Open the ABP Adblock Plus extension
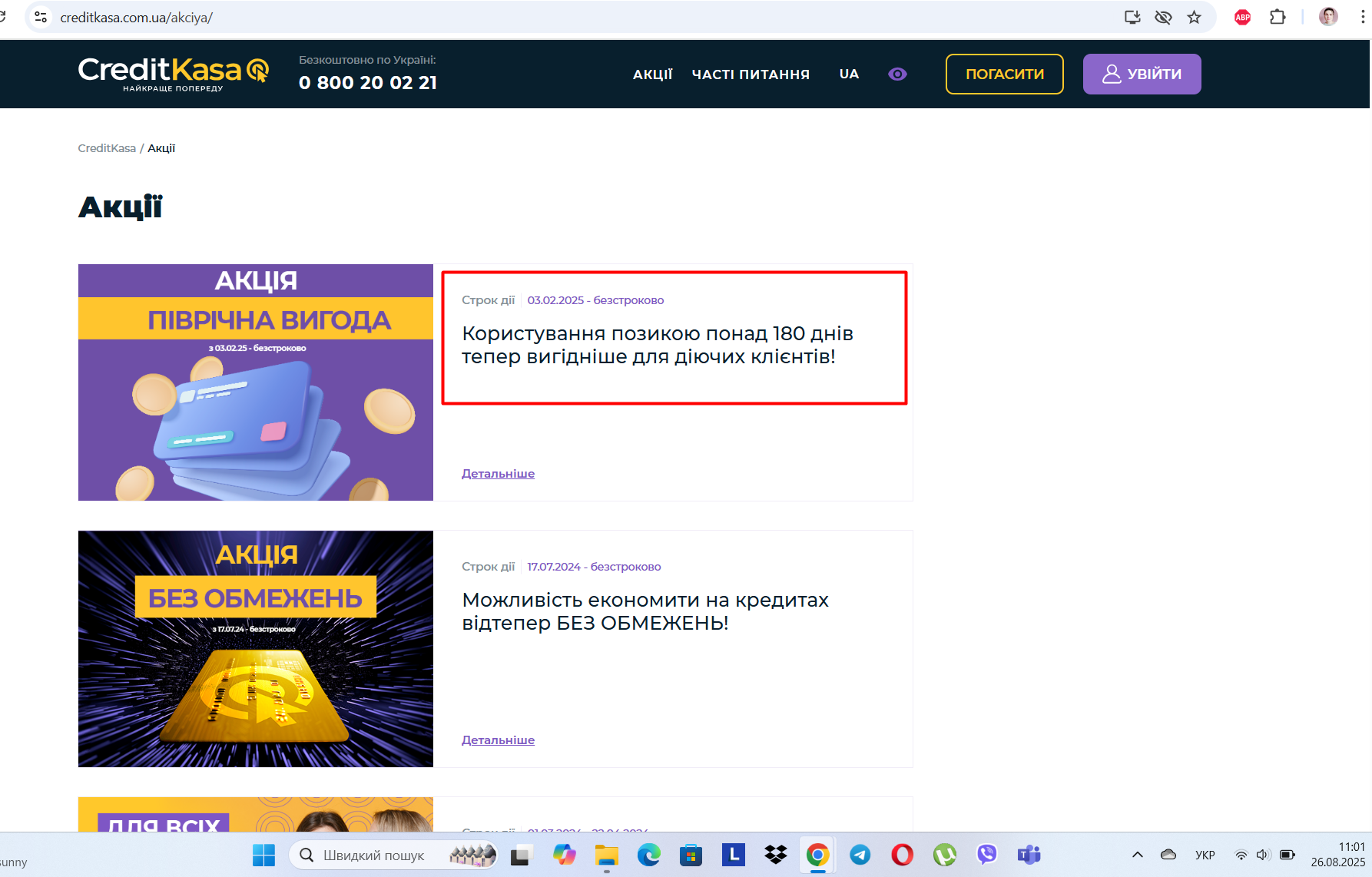This screenshot has width=1372, height=877. tap(1242, 17)
